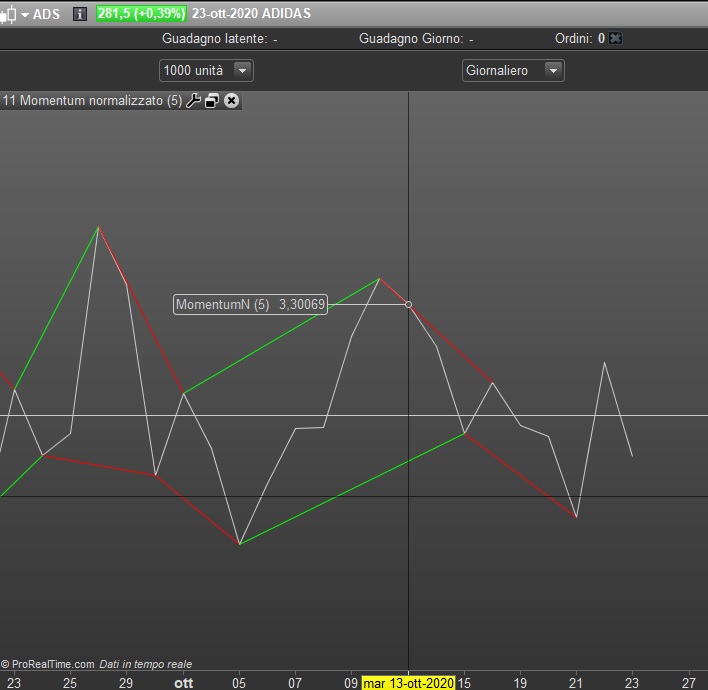
Task: Click the duplicate indicator panel icon
Action: [212, 101]
